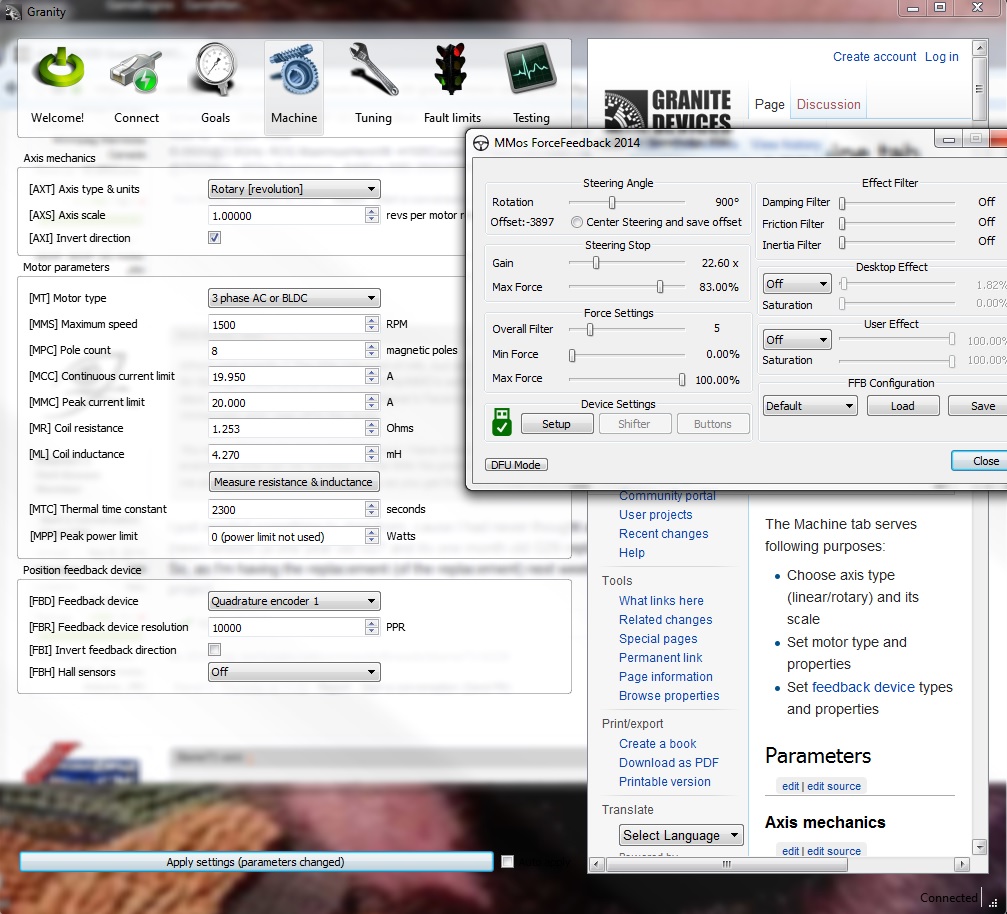Open the Log in link
Viewport: 1007px width, 914px height.
click(941, 57)
